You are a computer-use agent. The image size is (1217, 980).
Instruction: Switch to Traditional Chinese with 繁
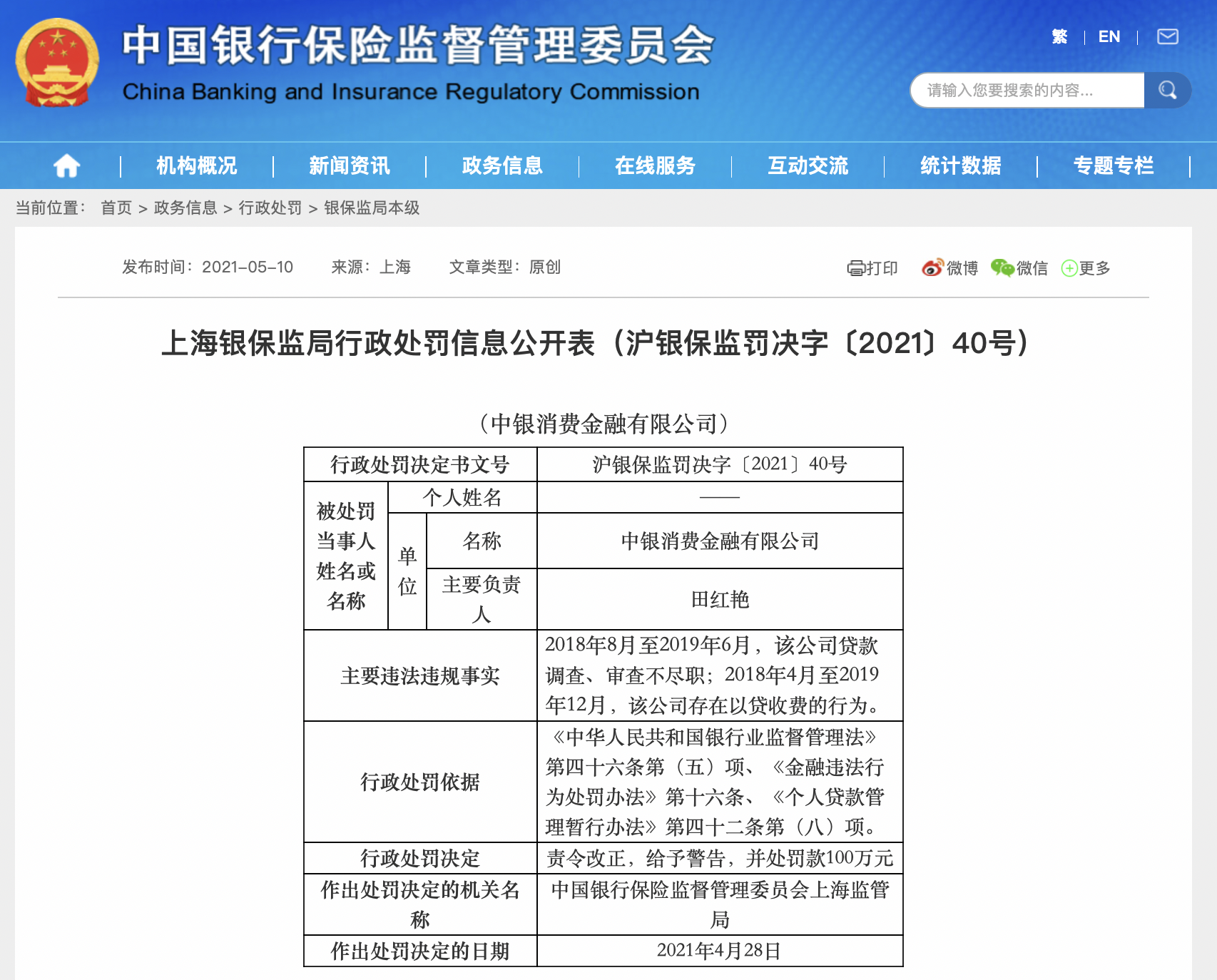coord(1059,36)
